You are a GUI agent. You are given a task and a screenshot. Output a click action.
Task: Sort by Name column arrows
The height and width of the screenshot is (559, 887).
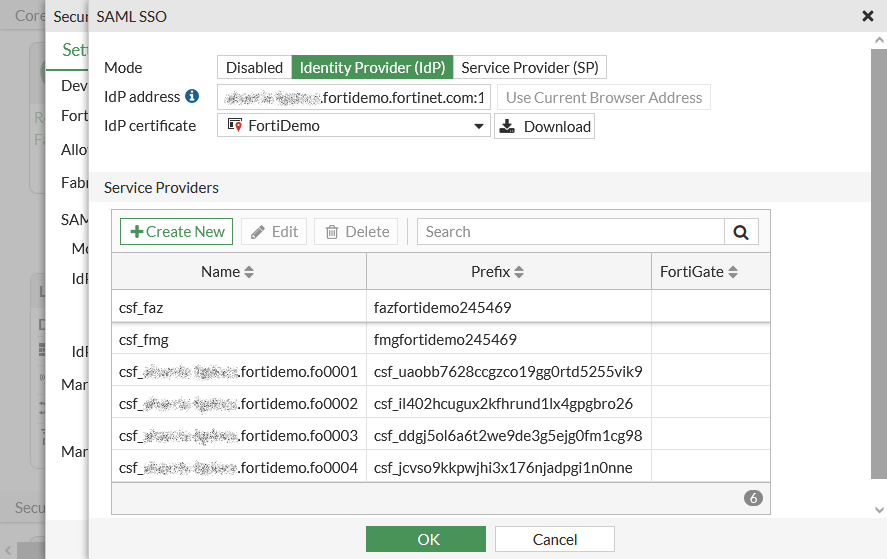(249, 272)
